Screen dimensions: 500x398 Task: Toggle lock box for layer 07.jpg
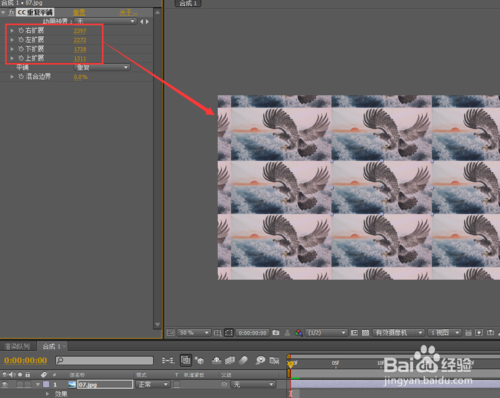point(28,385)
